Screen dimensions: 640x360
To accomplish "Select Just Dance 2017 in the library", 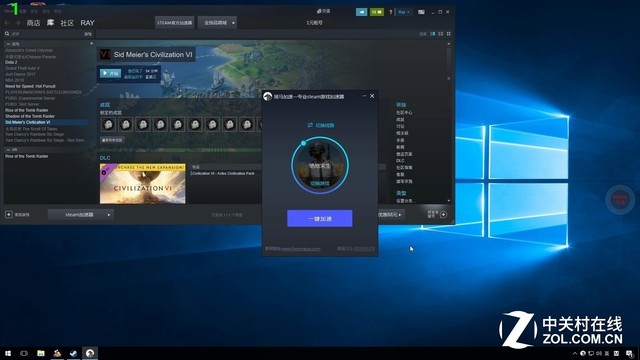I will [20, 74].
